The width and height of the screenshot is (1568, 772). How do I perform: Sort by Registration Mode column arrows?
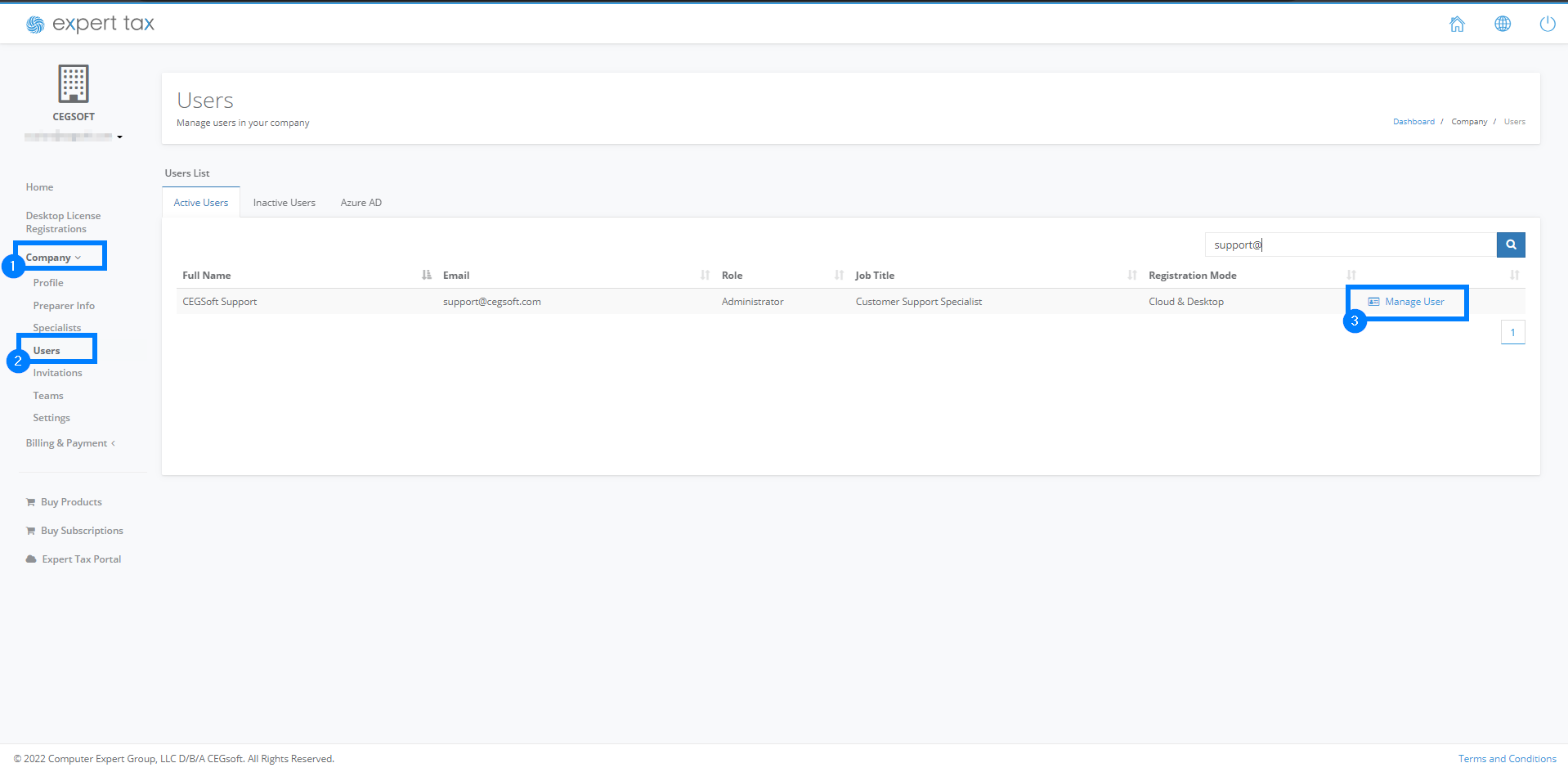1351,276
